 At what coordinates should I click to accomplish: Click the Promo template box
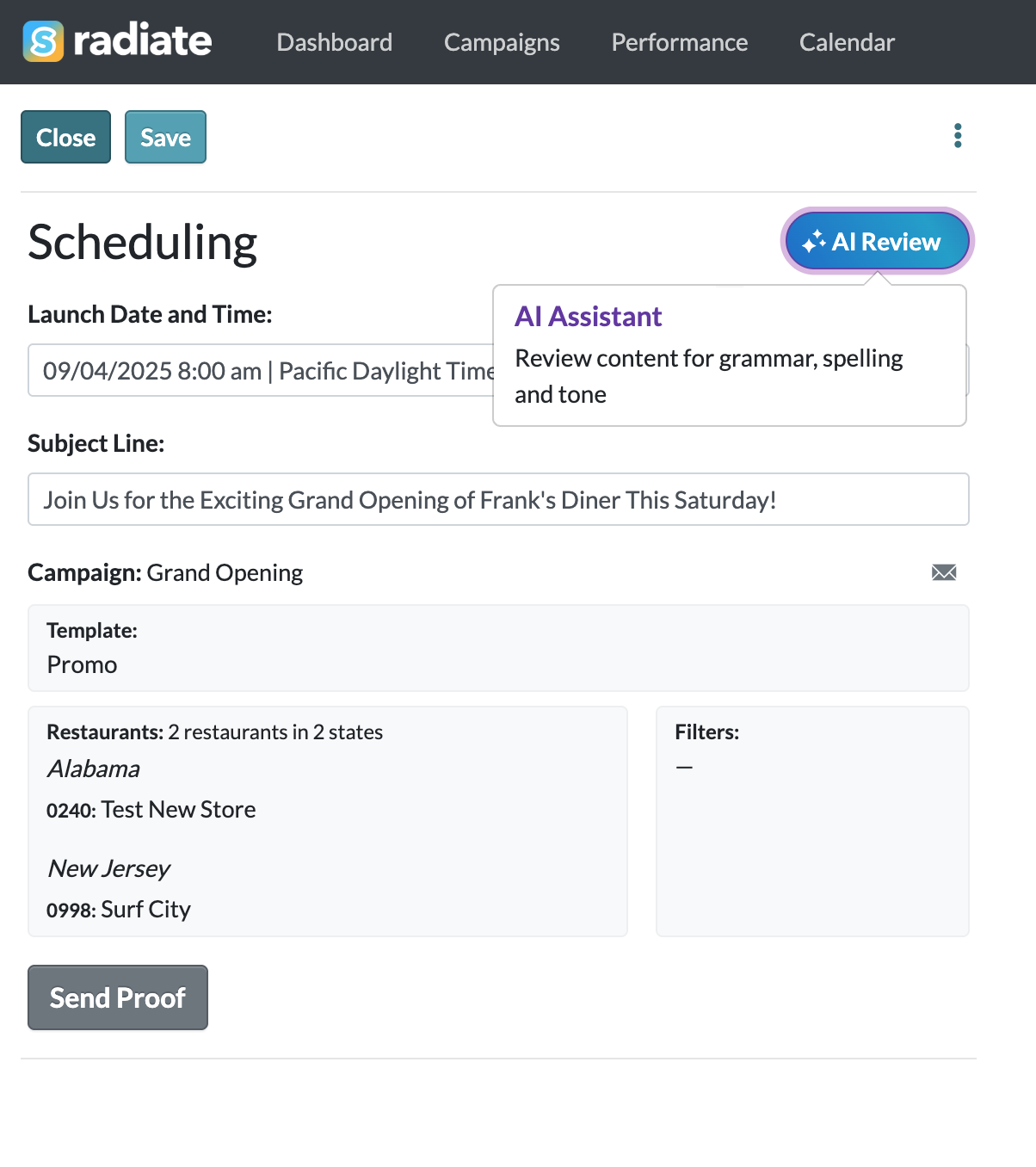tap(497, 648)
